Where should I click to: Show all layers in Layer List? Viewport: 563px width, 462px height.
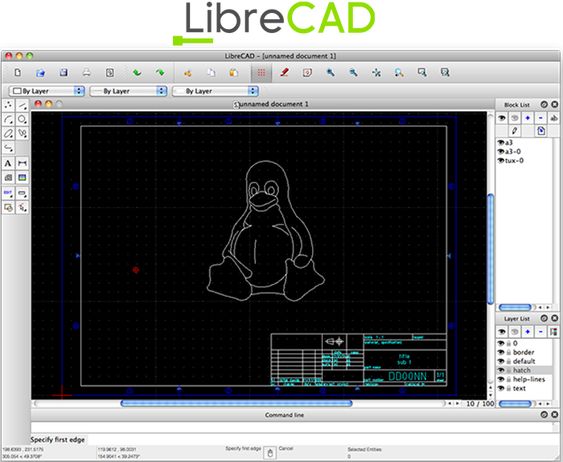[502, 332]
